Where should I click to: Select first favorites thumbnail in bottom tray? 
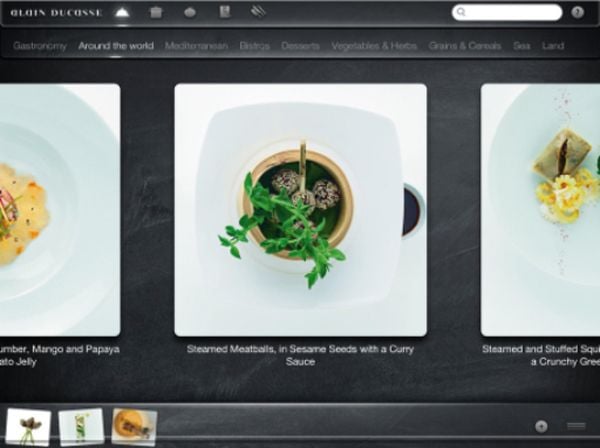coord(29,427)
